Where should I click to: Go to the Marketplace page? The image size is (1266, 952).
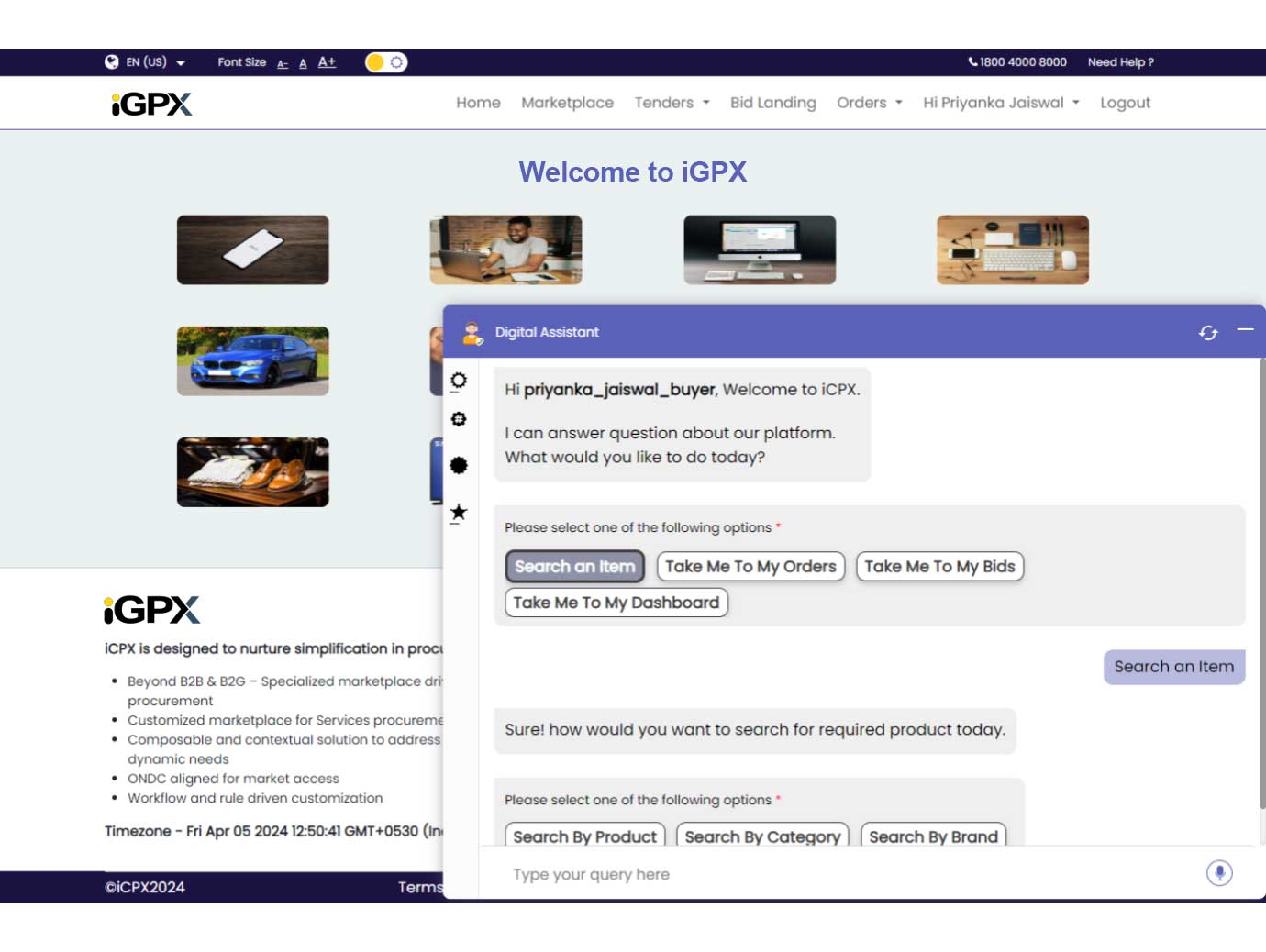click(567, 103)
